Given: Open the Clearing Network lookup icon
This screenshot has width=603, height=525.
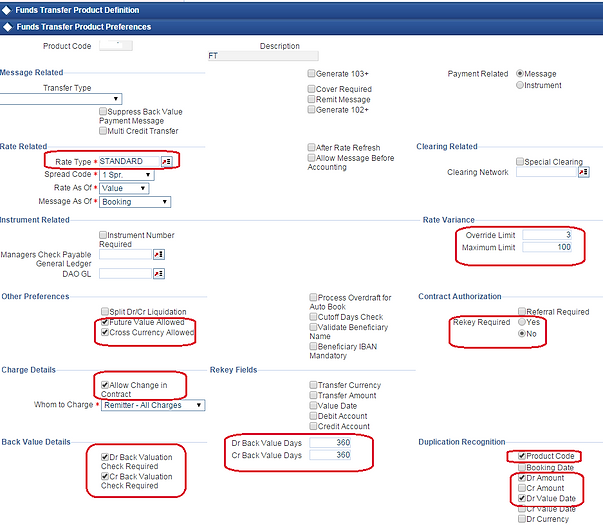Looking at the screenshot, I should click(583, 172).
